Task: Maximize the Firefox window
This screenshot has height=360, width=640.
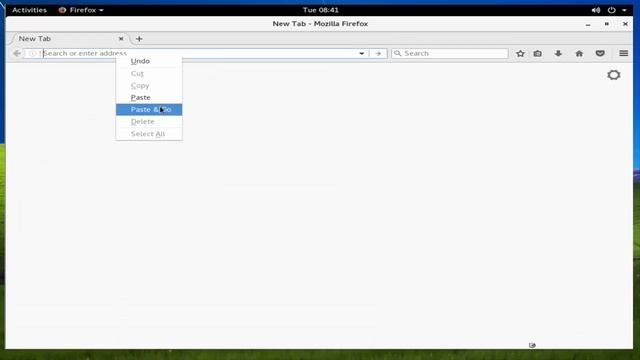Action: pos(607,24)
